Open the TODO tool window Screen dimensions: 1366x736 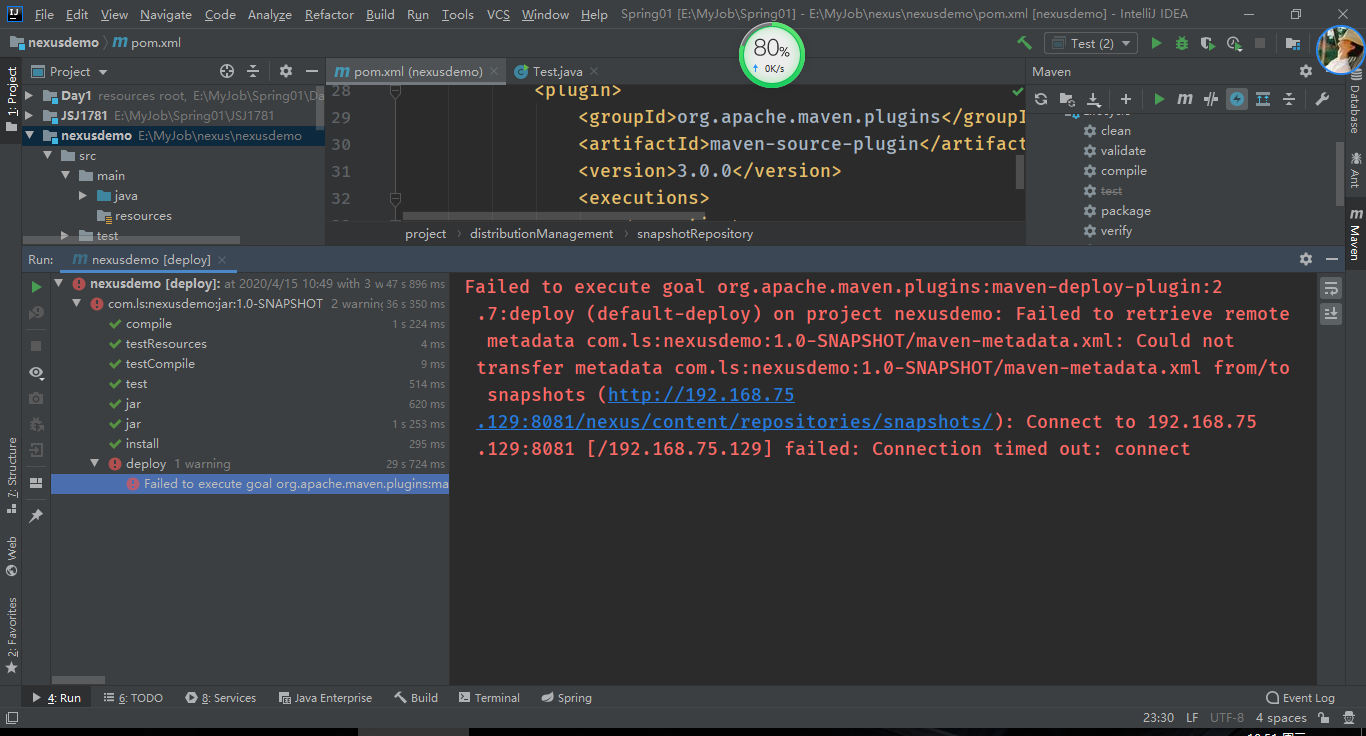tap(133, 698)
